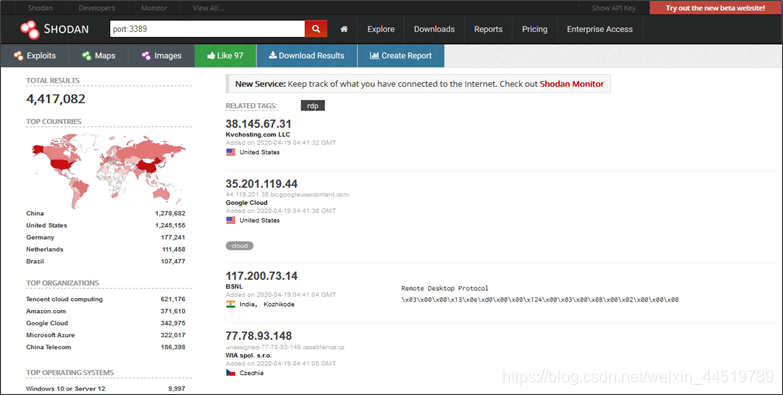Viewport: 783px width, 395px height.
Task: Click the bar chart icon on Create Report
Action: [375, 55]
